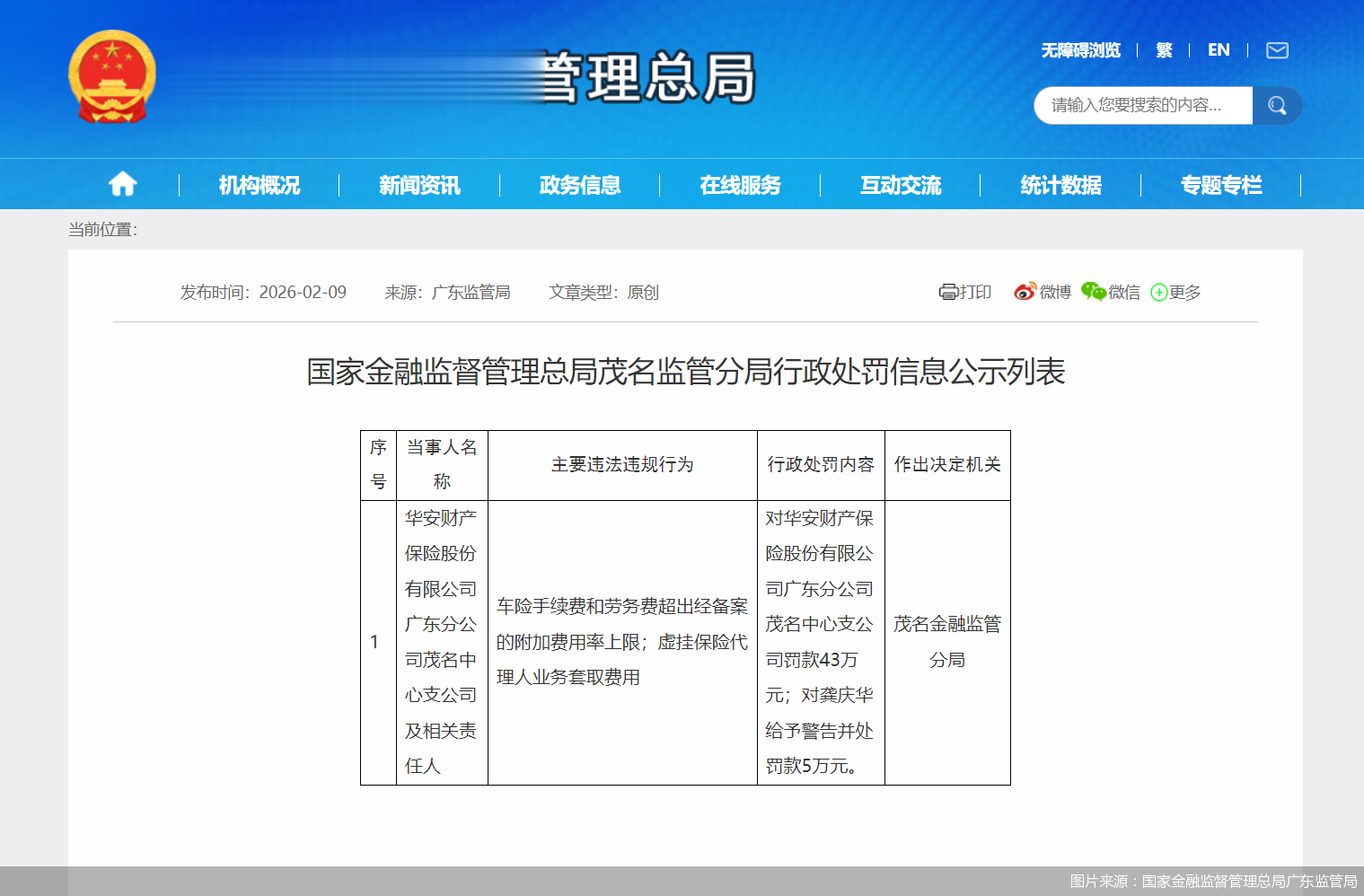1364x896 pixels.
Task: Click the 主要违法违规行为 column header
Action: (x=622, y=465)
